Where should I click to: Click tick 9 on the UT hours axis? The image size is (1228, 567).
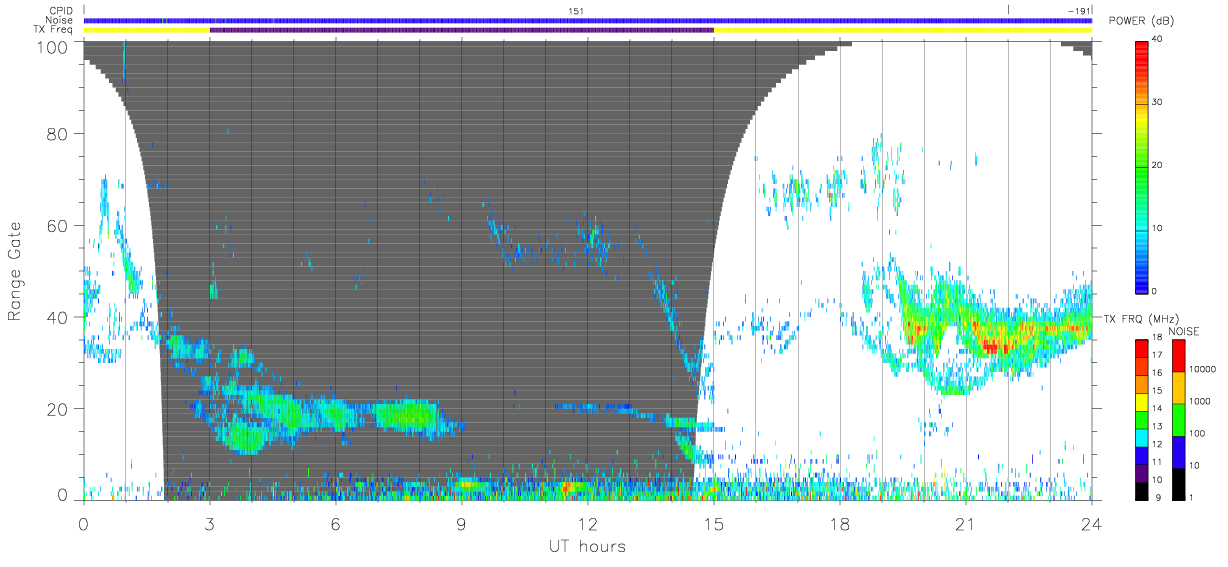pos(461,524)
